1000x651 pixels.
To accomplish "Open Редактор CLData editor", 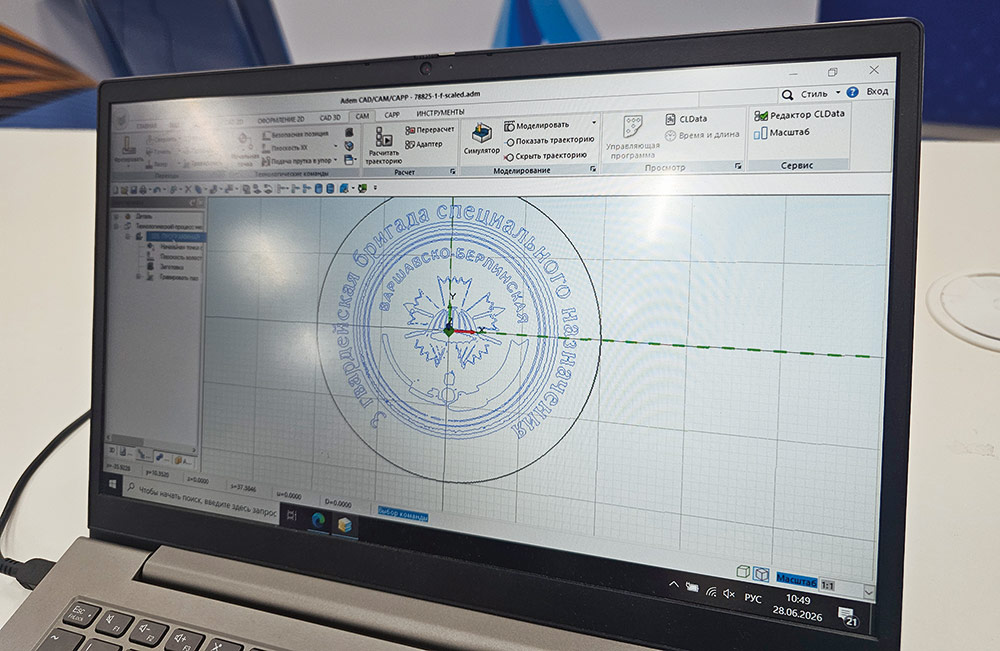I will [x=799, y=115].
